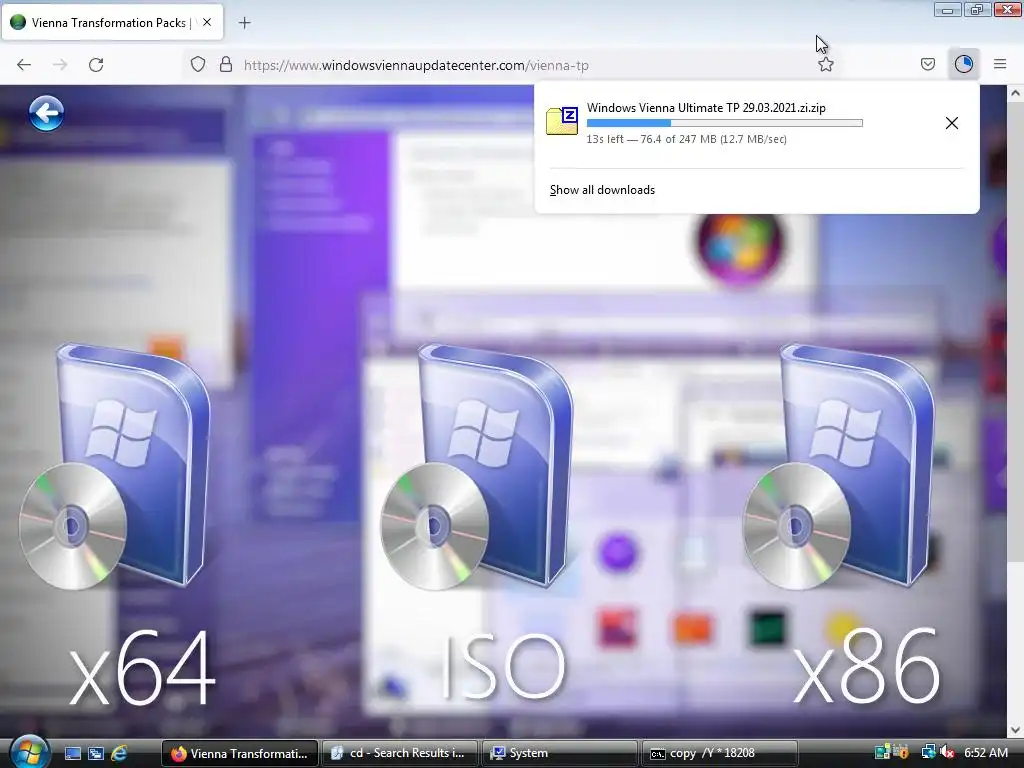The width and height of the screenshot is (1024, 768).
Task: Click the x86 label
Action: tap(866, 668)
